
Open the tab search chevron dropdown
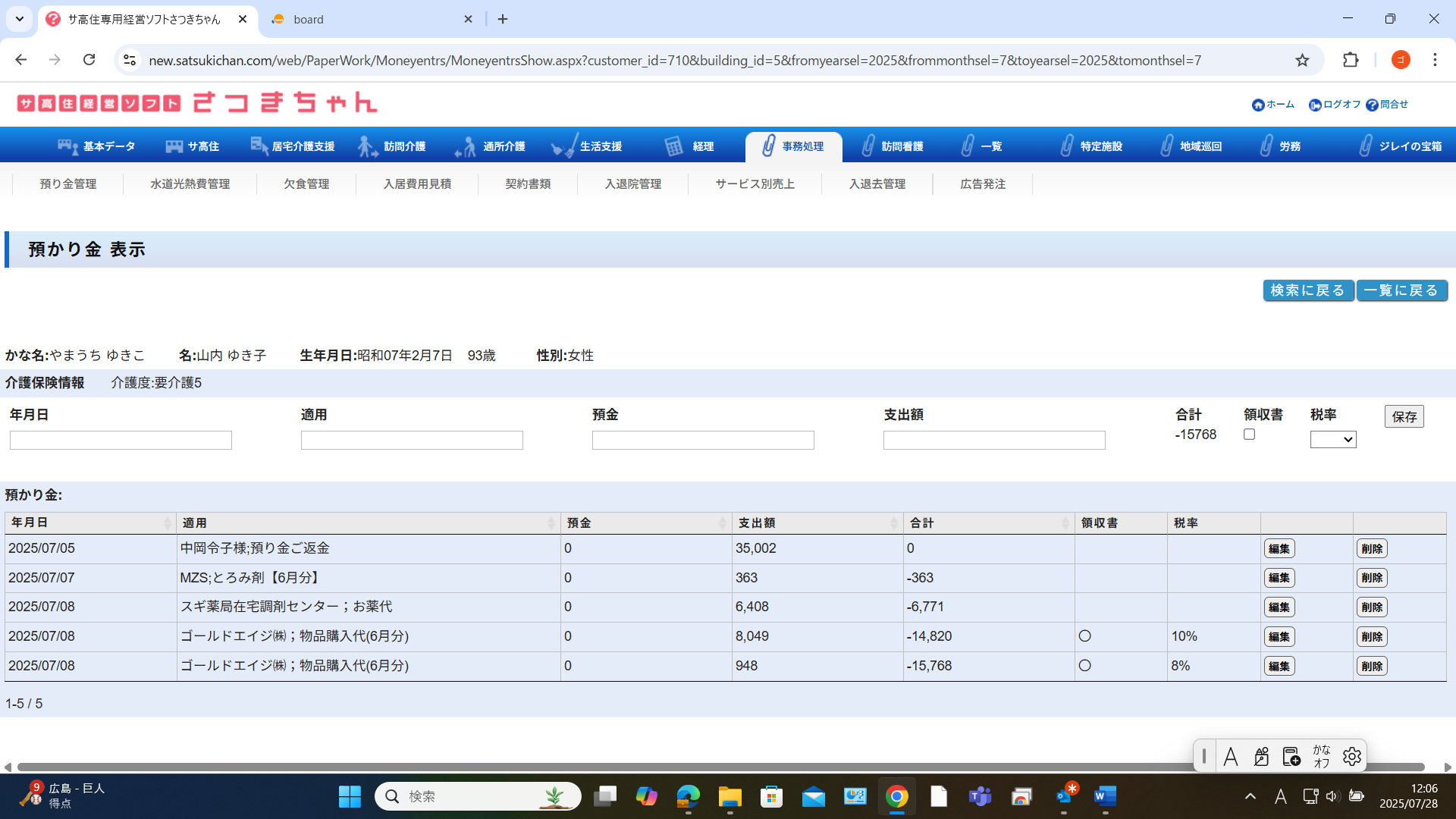20,19
